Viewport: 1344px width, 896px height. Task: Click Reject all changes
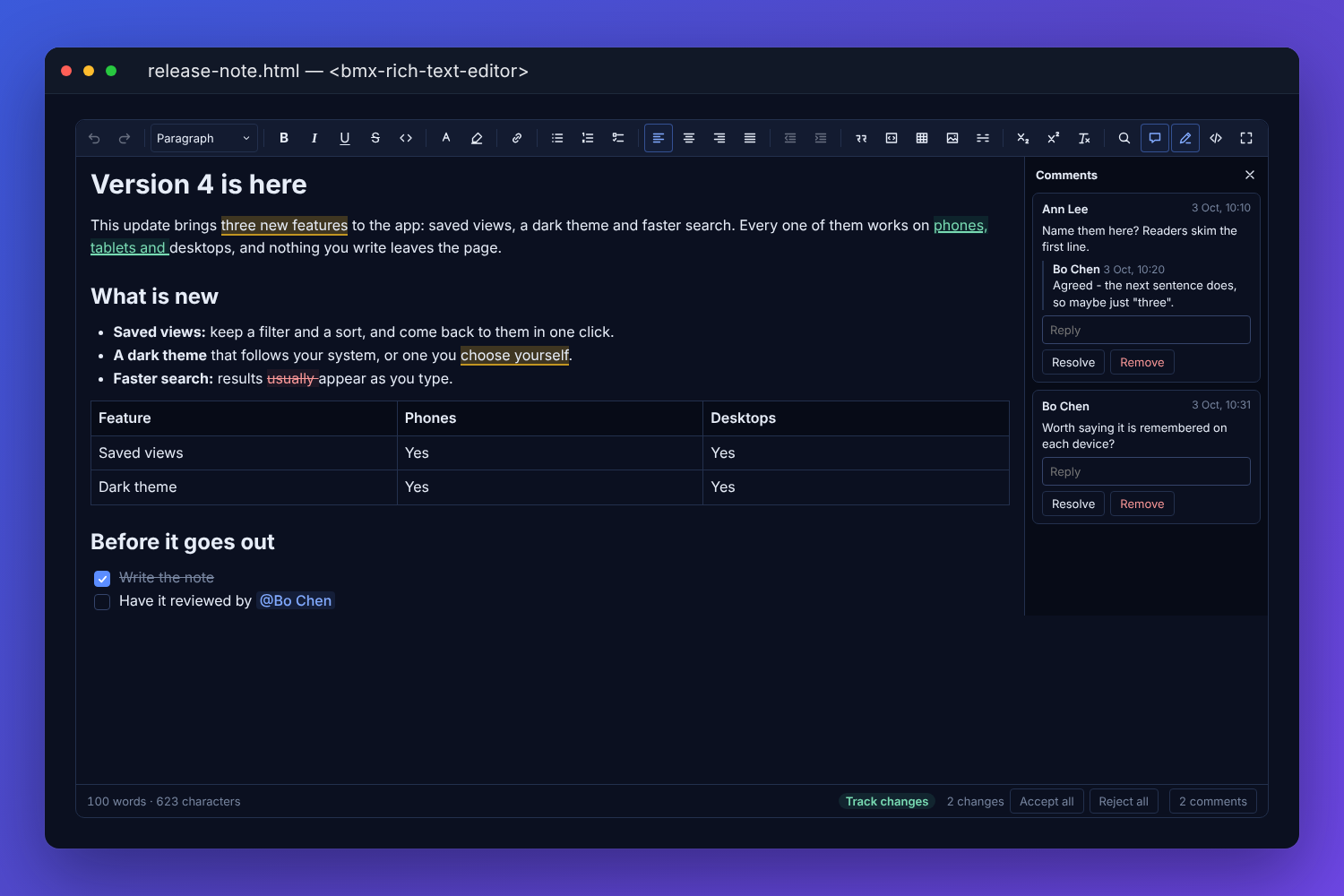[1124, 801]
